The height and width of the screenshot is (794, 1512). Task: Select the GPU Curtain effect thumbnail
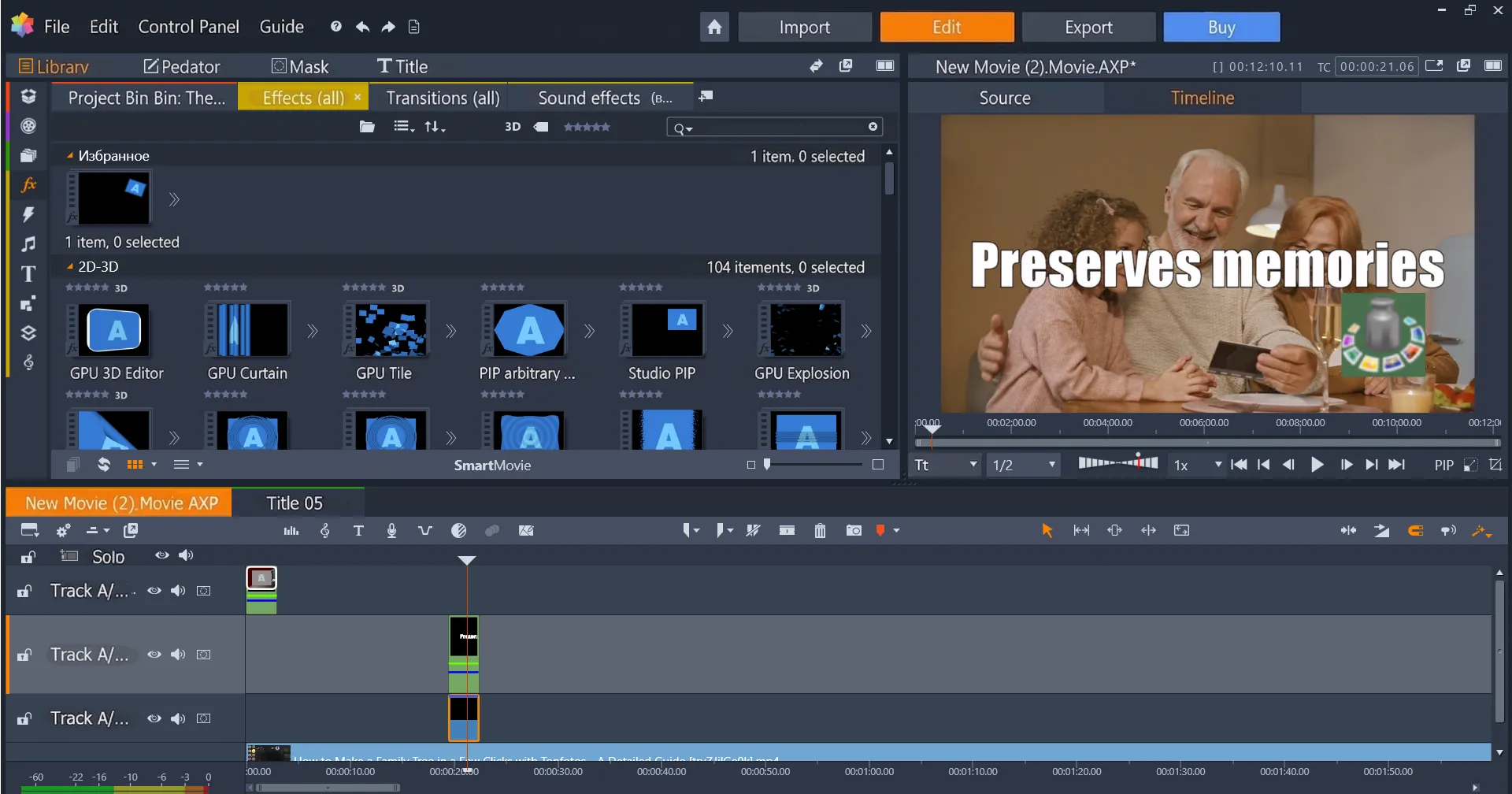point(246,331)
